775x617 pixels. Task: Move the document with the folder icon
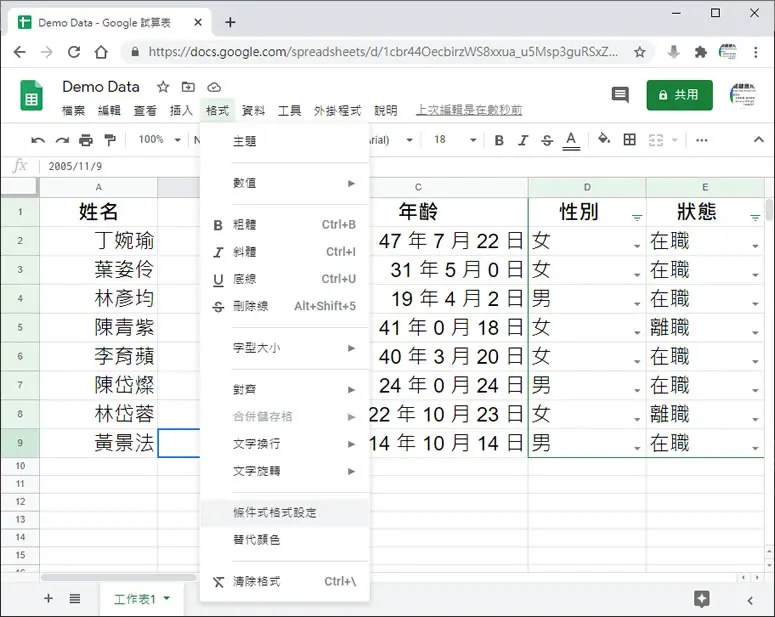coord(188,87)
